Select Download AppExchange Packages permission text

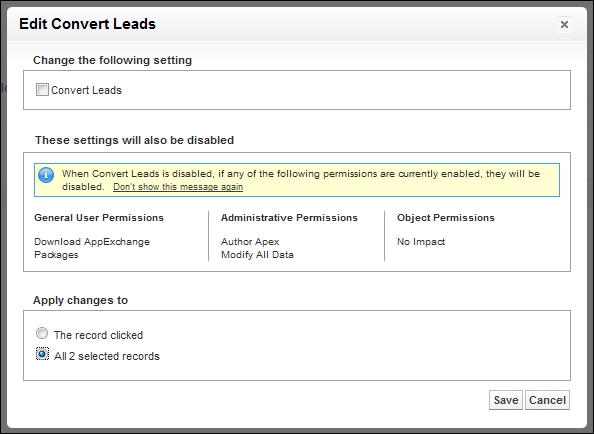coord(92,248)
